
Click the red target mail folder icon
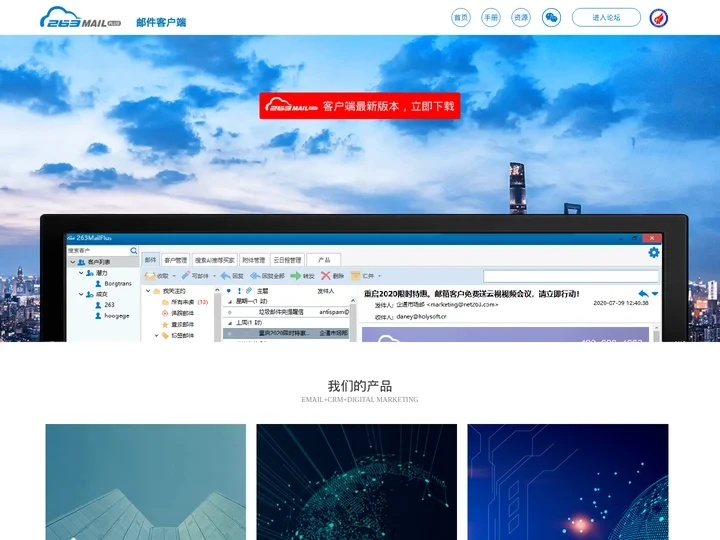[165, 313]
